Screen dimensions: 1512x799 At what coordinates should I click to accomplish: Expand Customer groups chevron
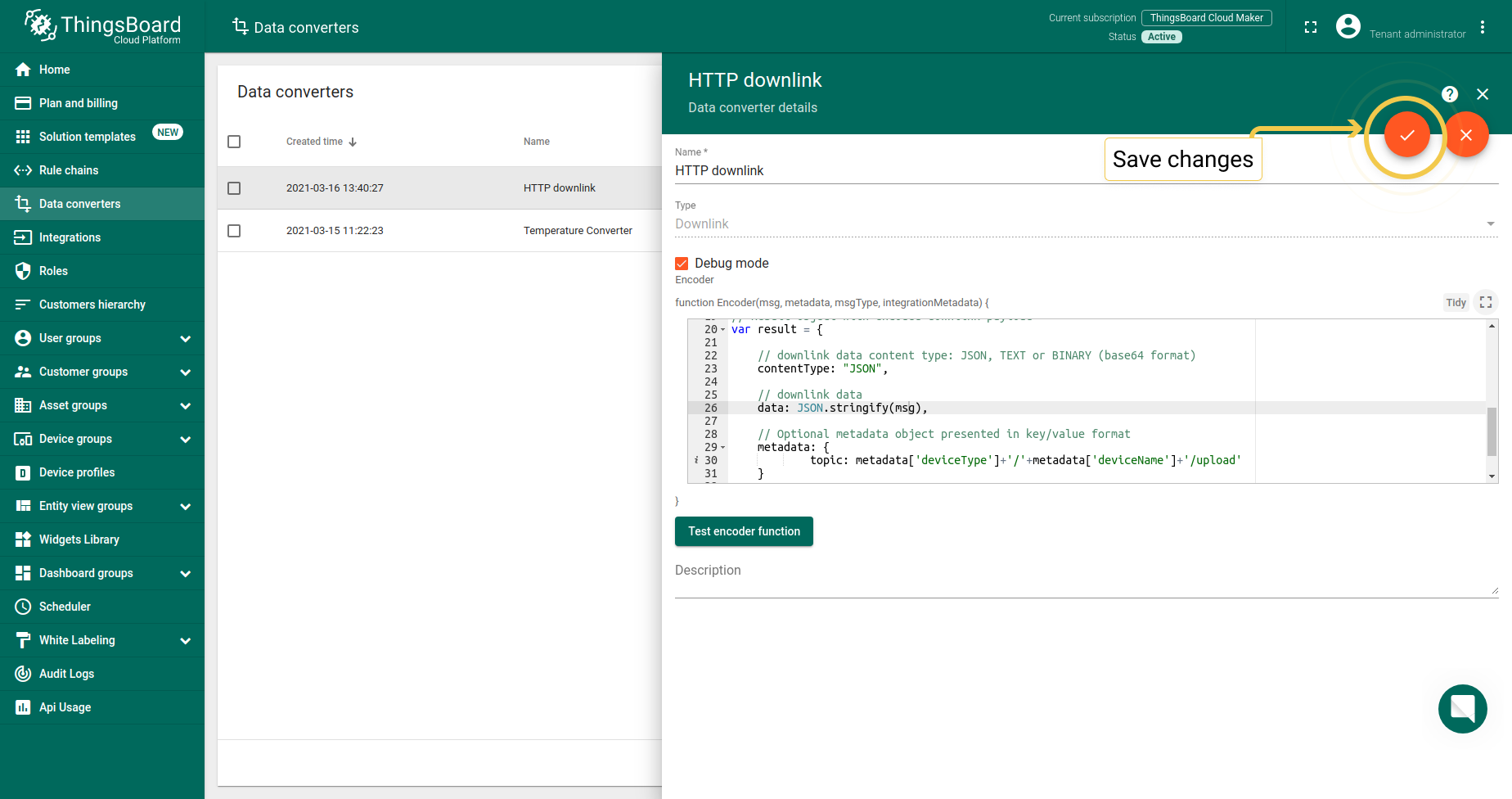click(186, 372)
